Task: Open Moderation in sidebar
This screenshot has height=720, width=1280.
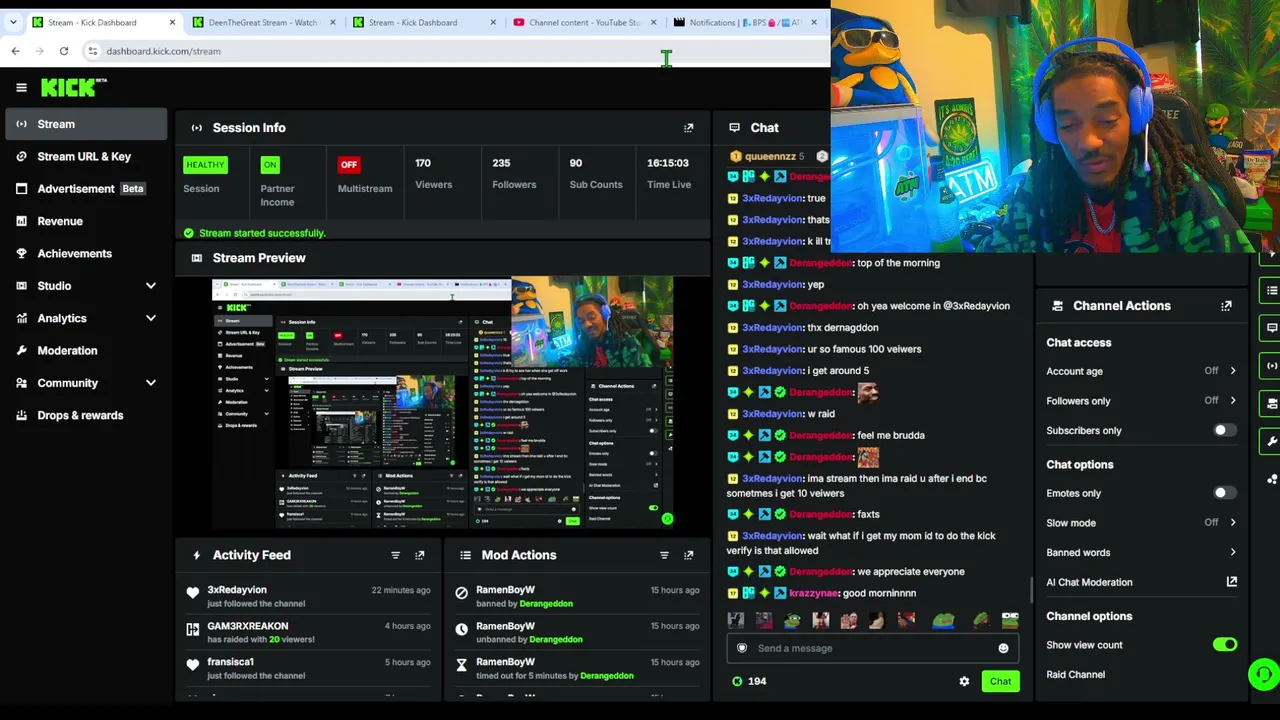Action: coord(86,350)
